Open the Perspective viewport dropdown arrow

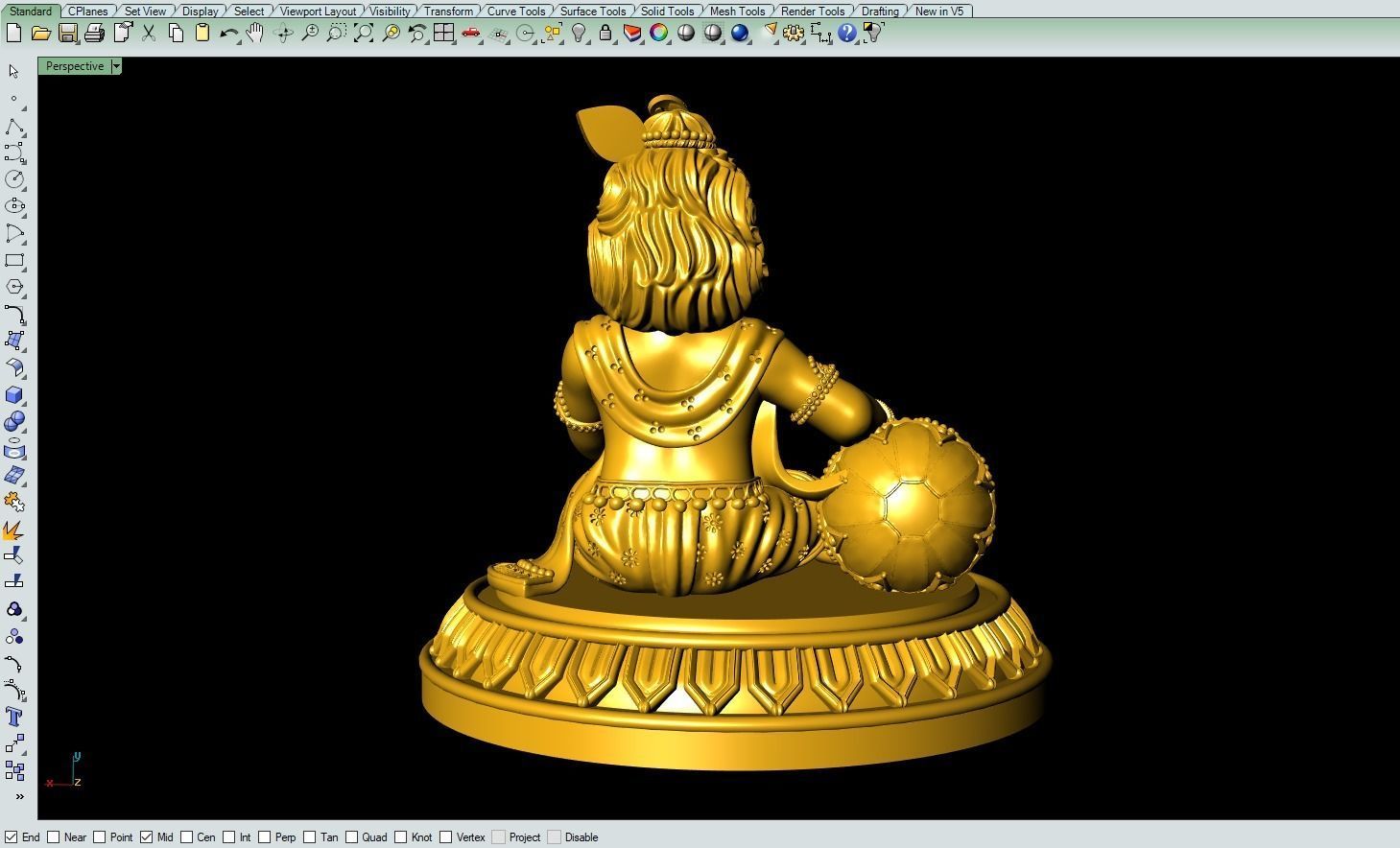click(116, 66)
